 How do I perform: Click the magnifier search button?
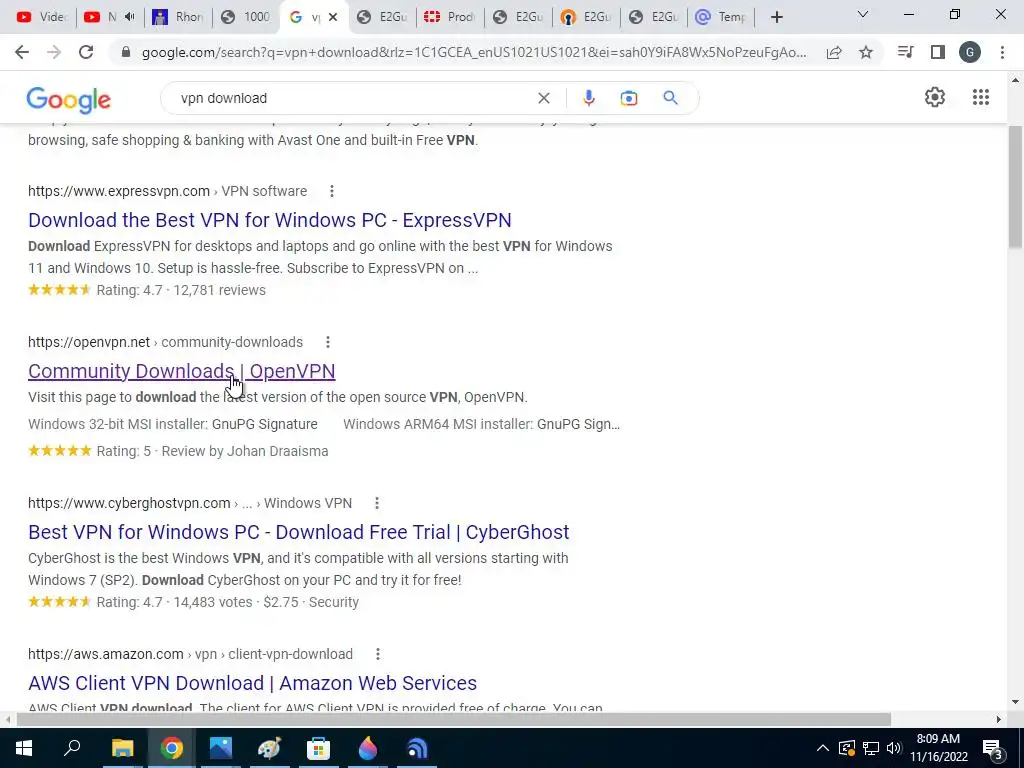pyautogui.click(x=670, y=98)
